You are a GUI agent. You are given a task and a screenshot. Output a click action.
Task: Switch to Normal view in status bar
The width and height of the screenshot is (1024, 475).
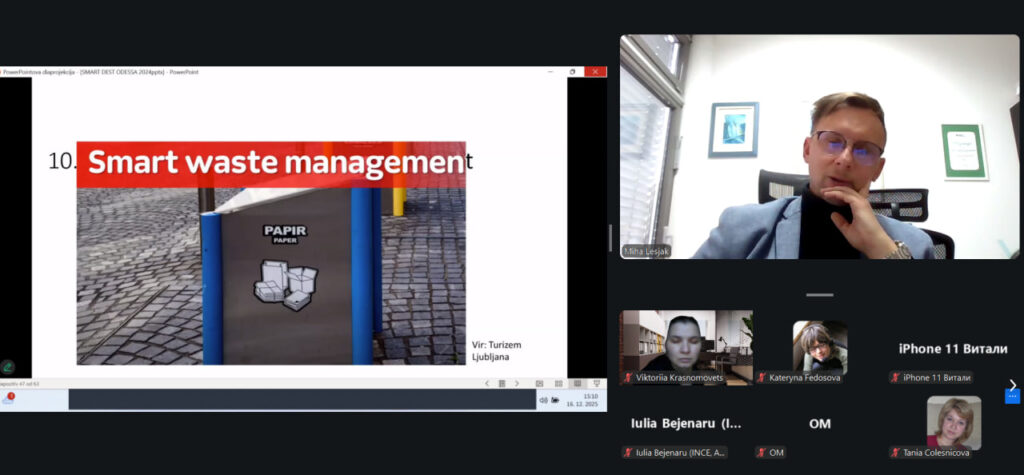click(x=539, y=383)
